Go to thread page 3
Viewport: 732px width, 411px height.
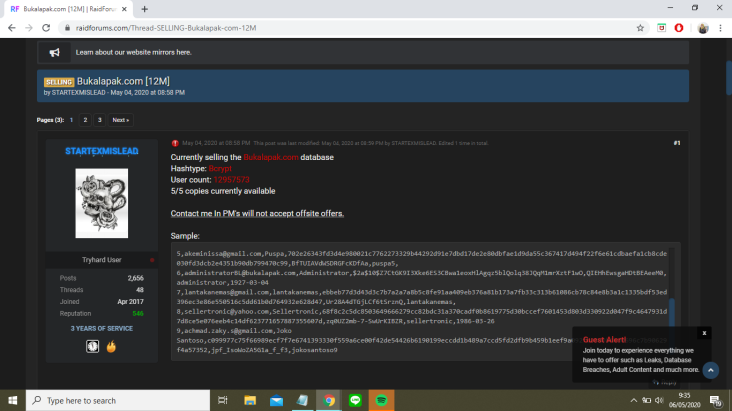[99, 120]
